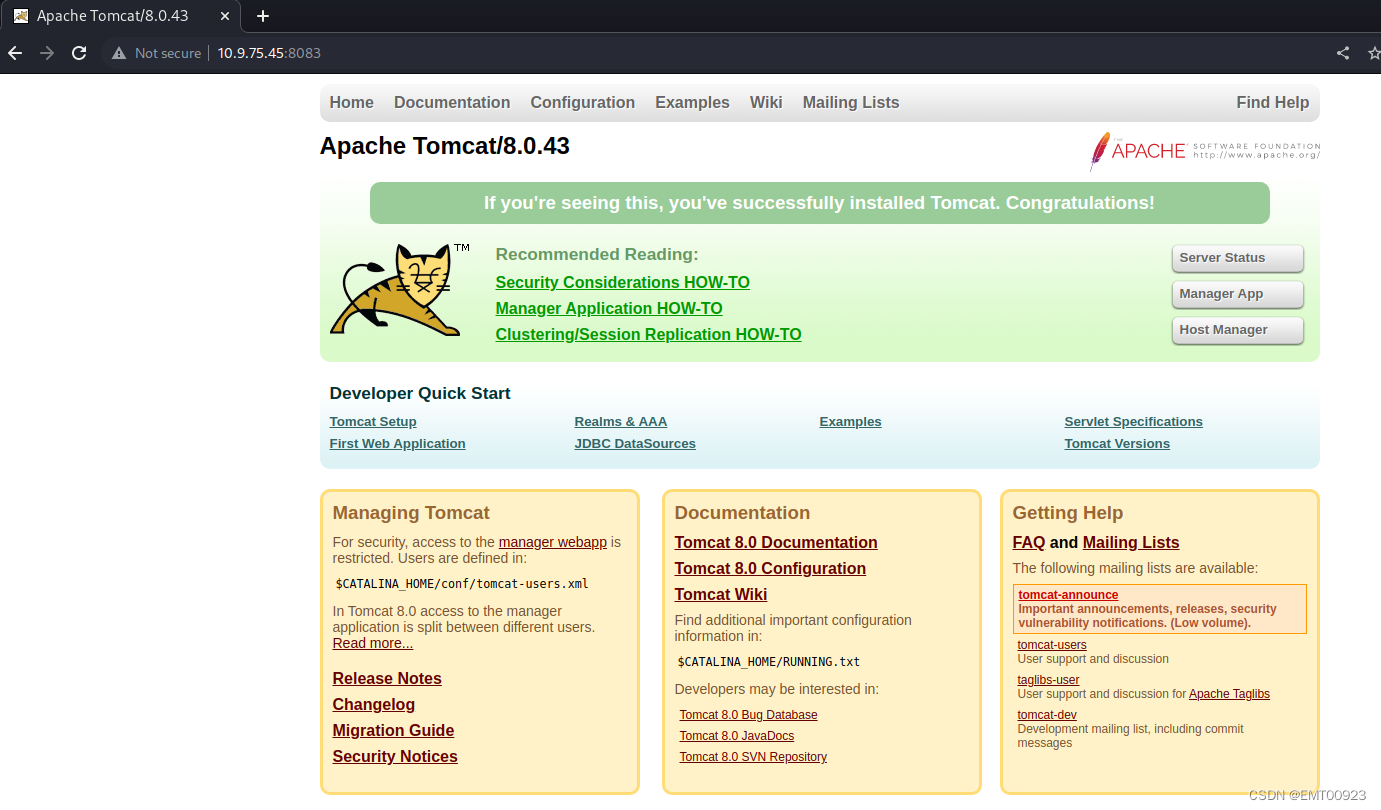Click Read more... under Managing Tomcat

point(373,643)
